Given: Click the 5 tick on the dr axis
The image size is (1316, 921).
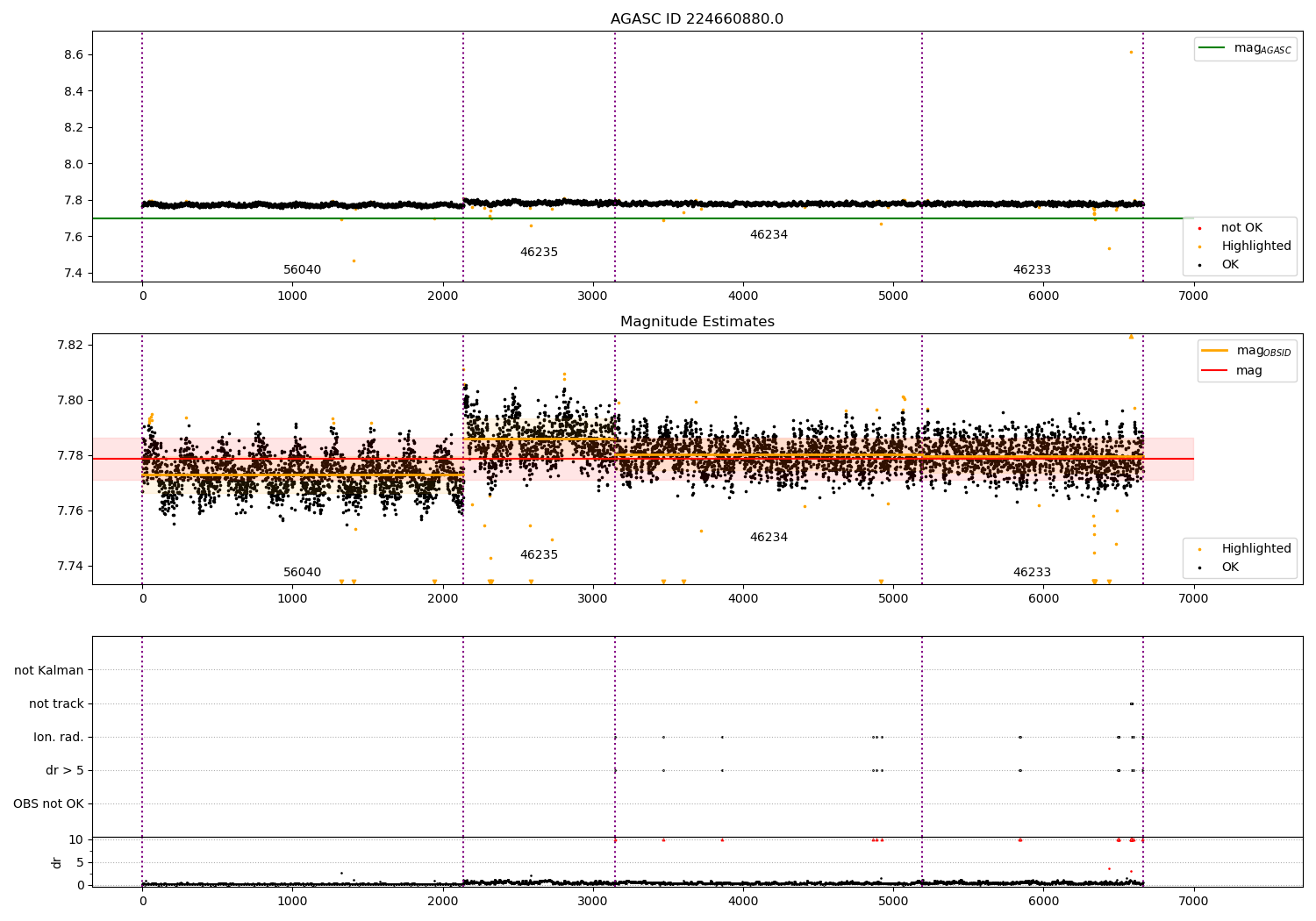Looking at the screenshot, I should coord(80,863).
